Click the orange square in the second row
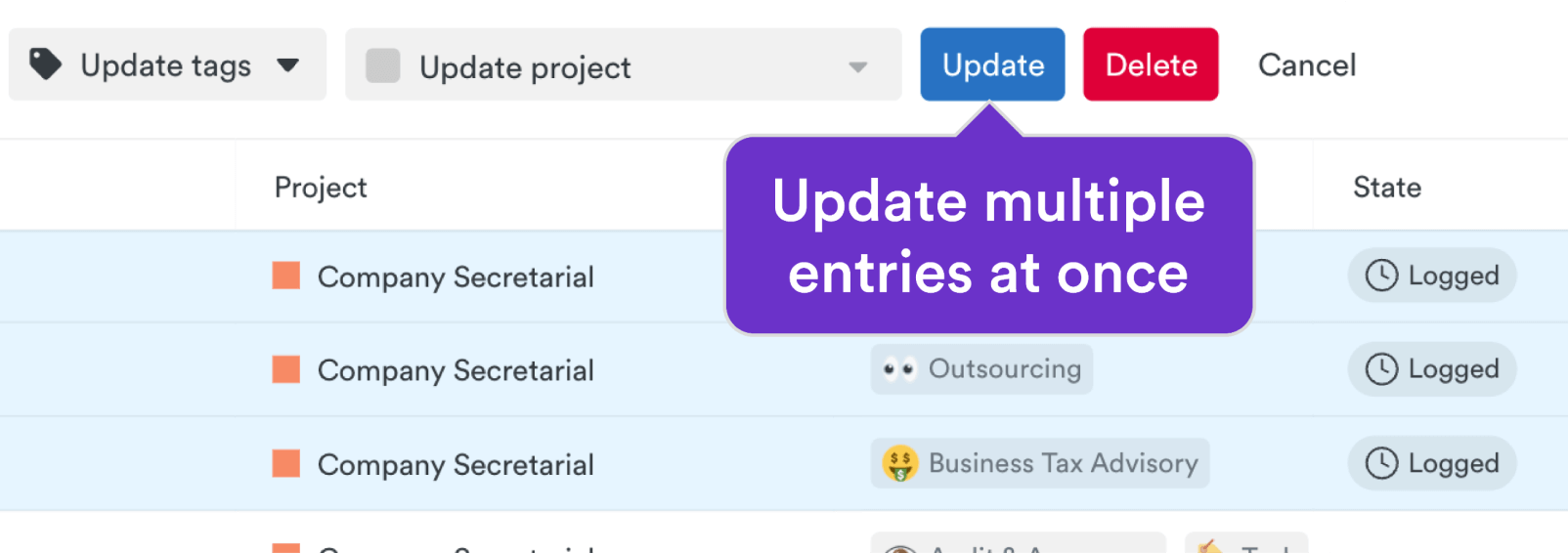 [x=286, y=369]
